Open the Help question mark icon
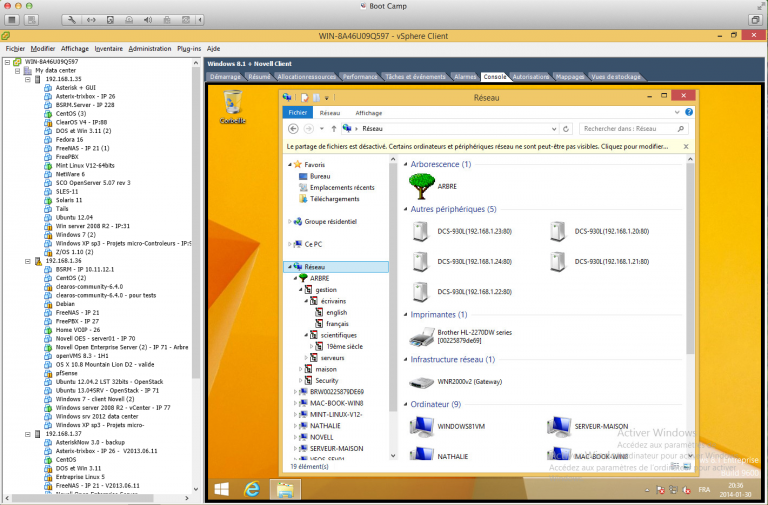768x505 pixels. 689,112
